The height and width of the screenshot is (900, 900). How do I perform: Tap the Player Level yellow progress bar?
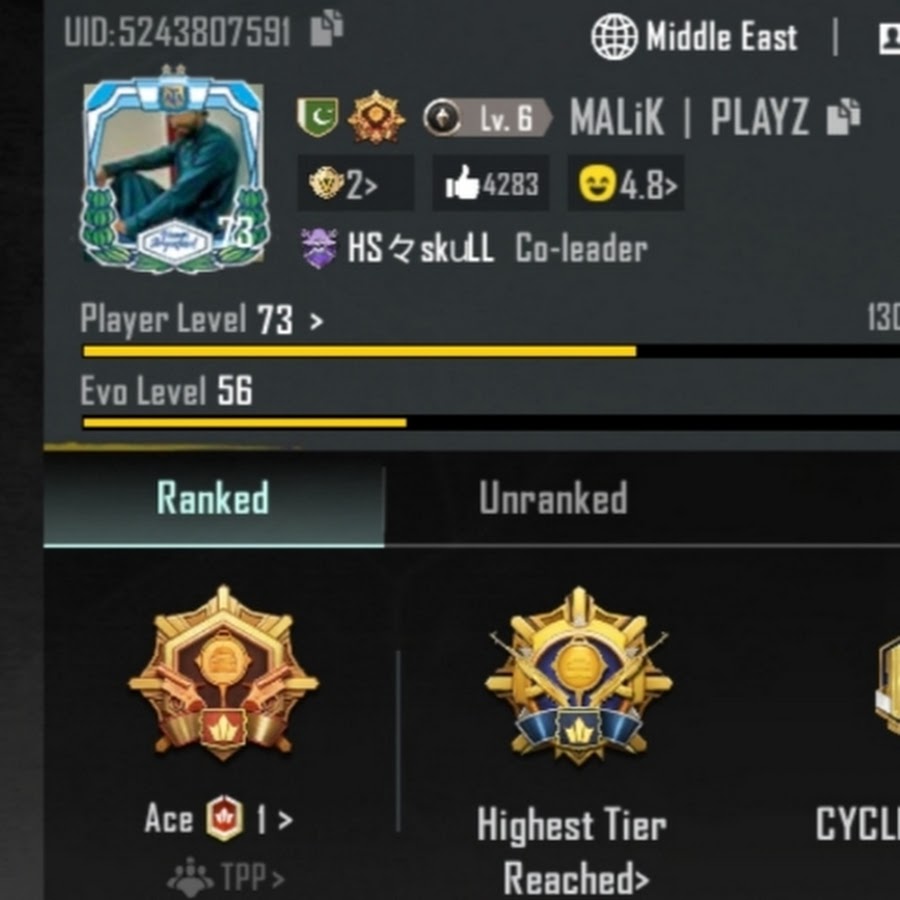491,351
